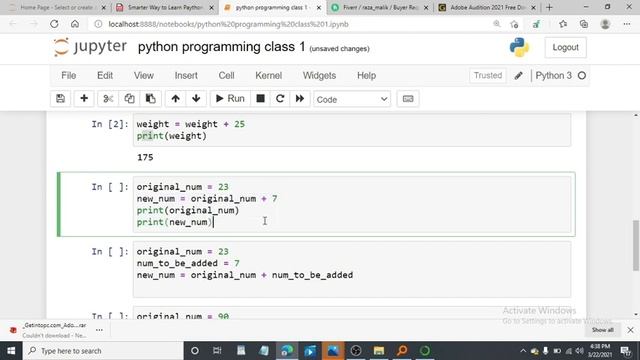Run the selected cell
Image resolution: width=640 pixels, height=360 pixels.
click(230, 99)
